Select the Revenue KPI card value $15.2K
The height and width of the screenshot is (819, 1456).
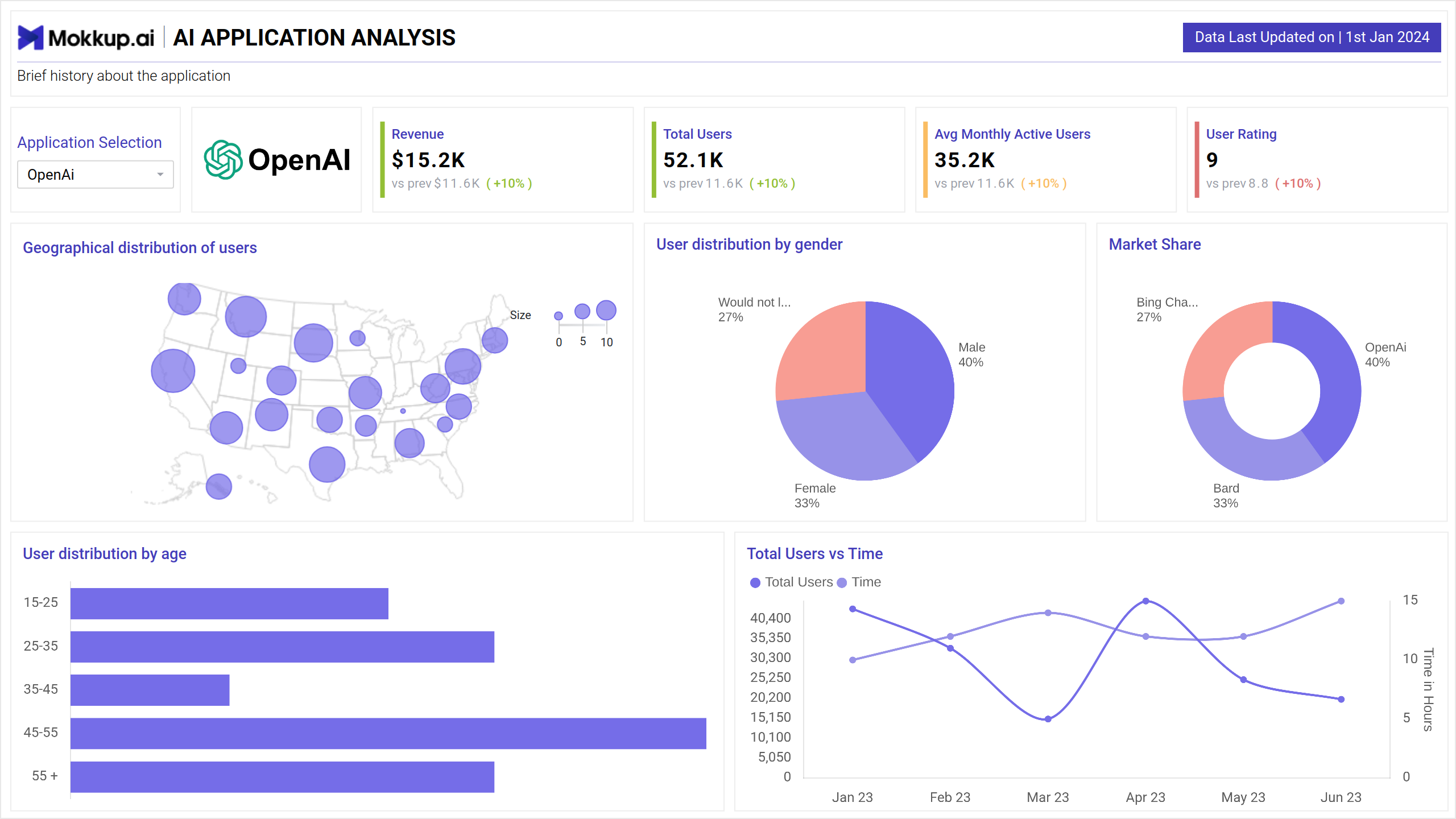click(428, 160)
